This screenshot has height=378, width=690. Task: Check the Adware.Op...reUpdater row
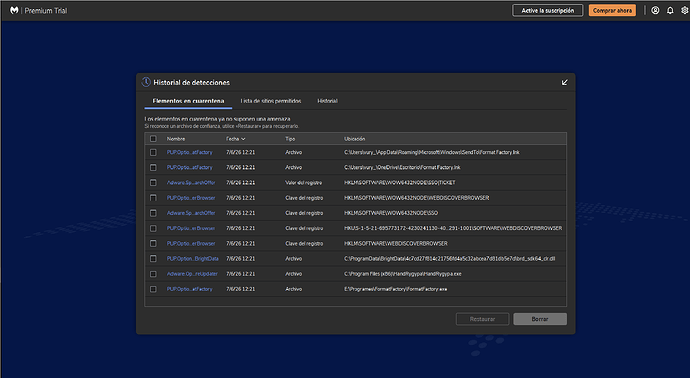[x=153, y=274]
